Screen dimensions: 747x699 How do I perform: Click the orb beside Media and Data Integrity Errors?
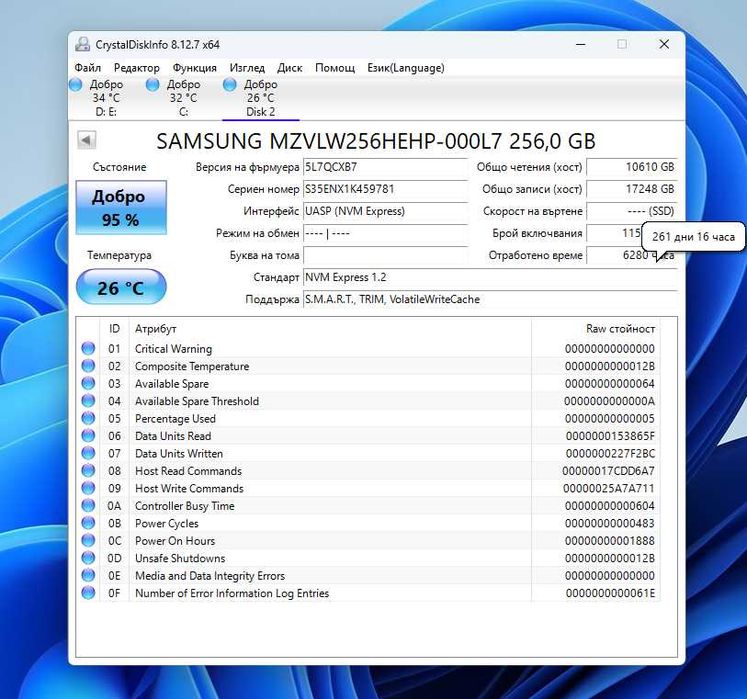tap(88, 576)
